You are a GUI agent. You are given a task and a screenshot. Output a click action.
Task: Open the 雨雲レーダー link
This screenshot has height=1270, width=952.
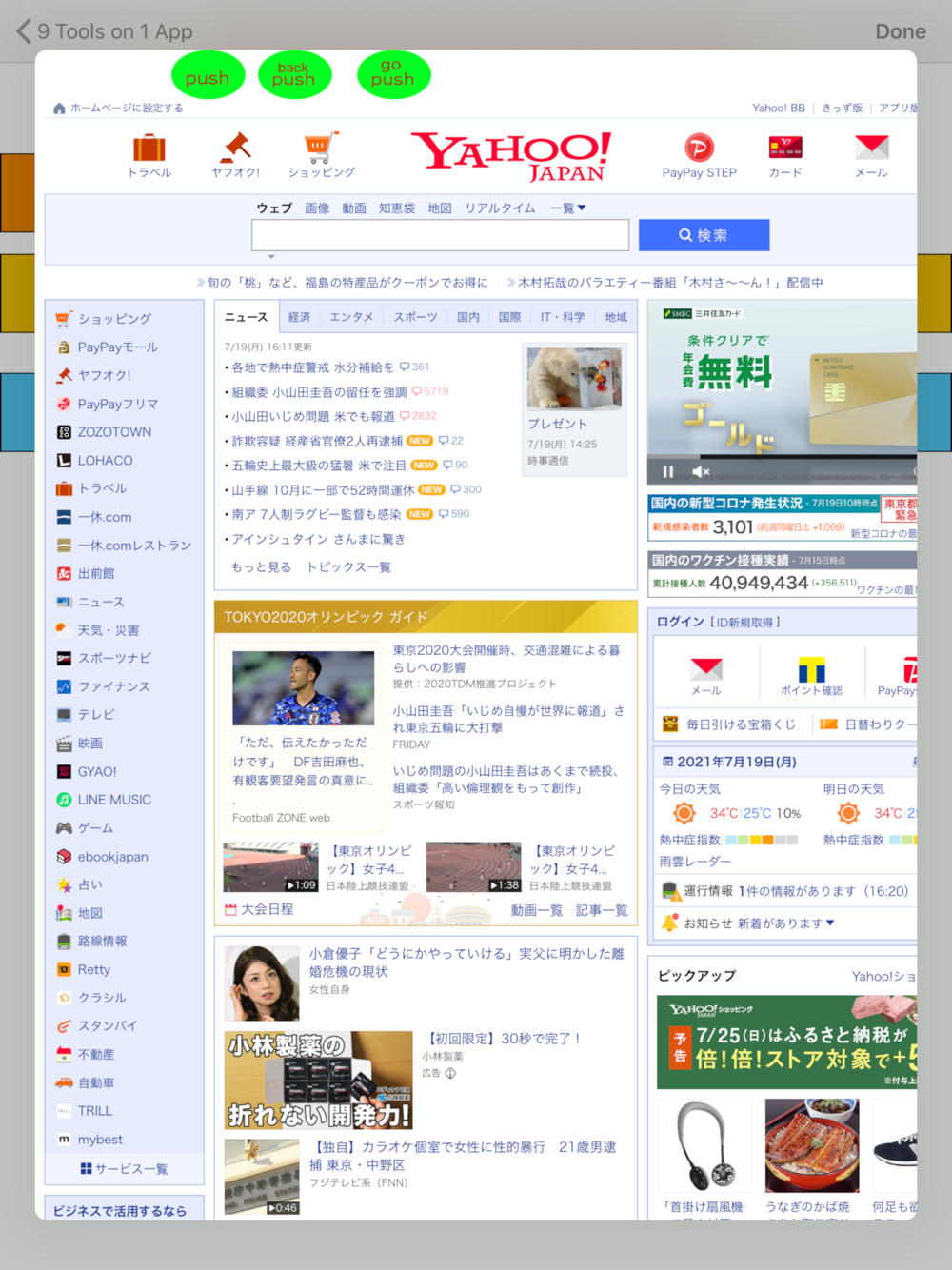(695, 862)
